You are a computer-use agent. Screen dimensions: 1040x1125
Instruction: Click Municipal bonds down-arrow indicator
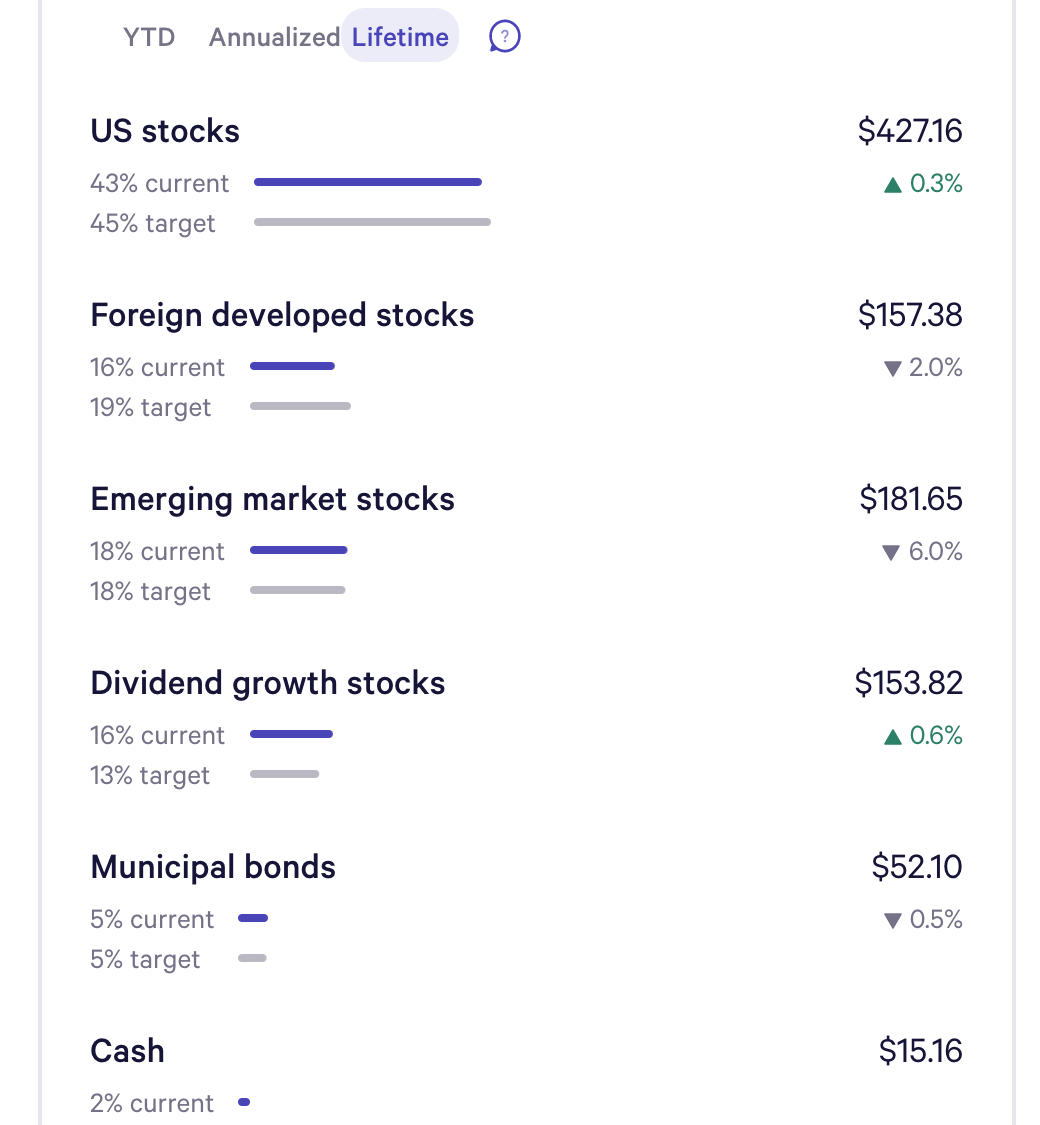[893, 920]
